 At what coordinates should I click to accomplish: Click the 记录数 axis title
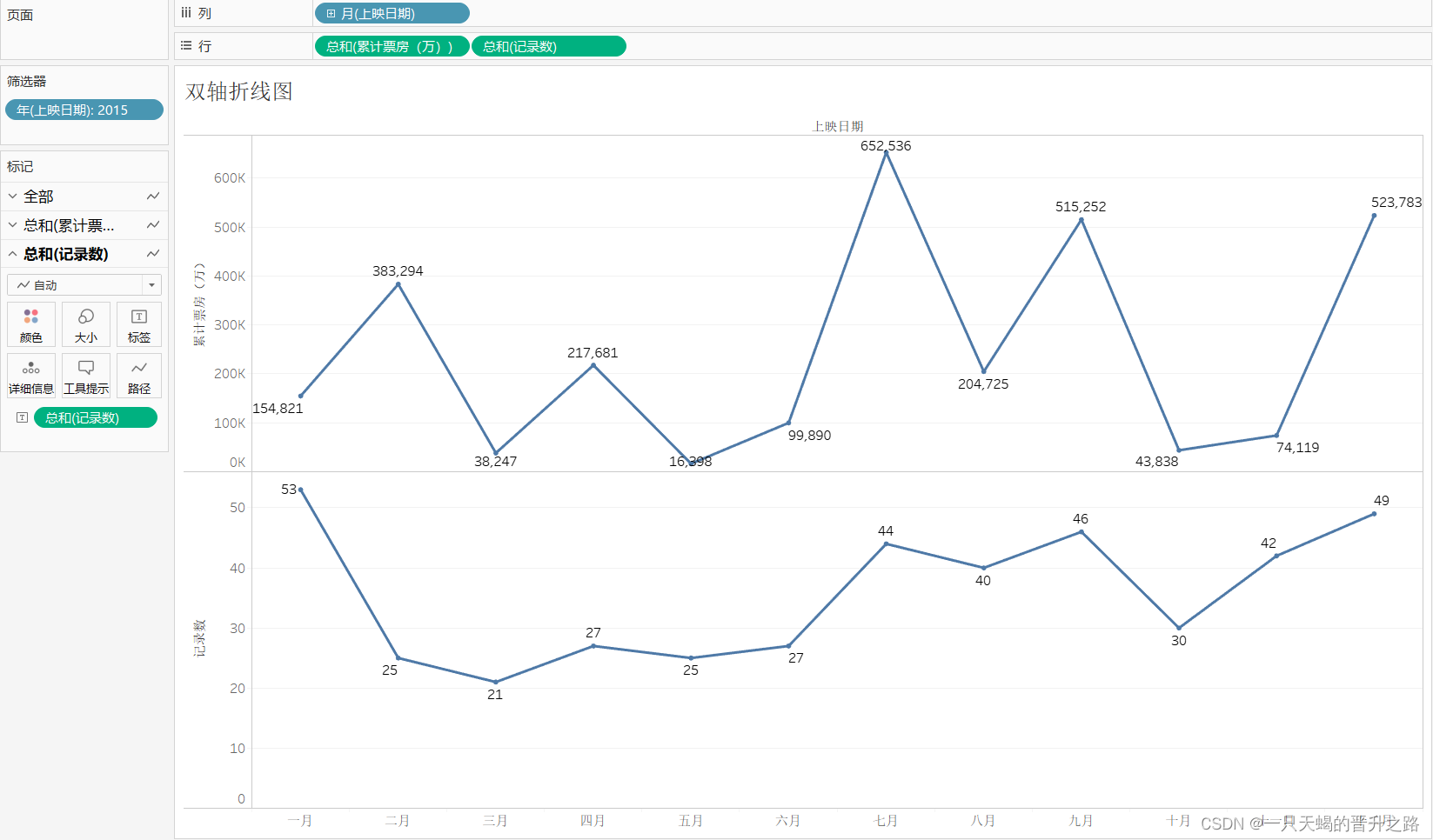pyautogui.click(x=199, y=638)
